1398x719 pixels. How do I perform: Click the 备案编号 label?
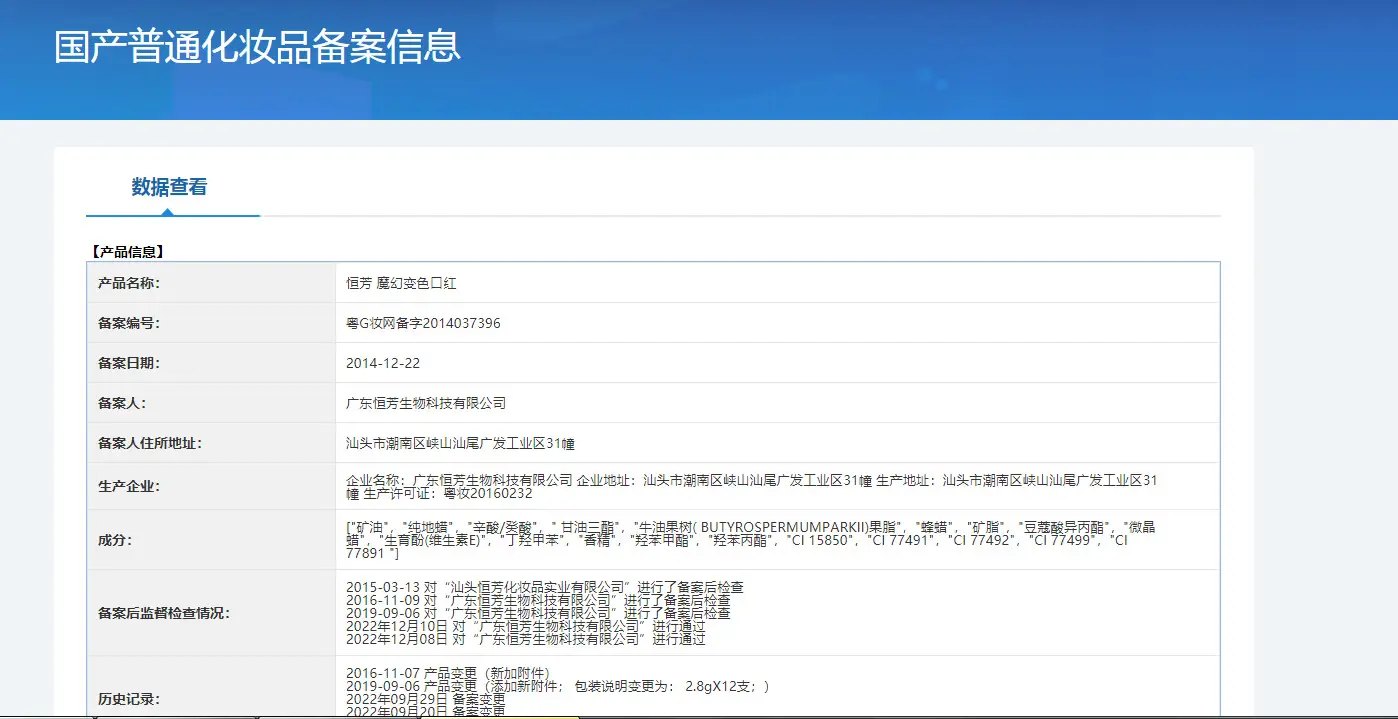129,323
